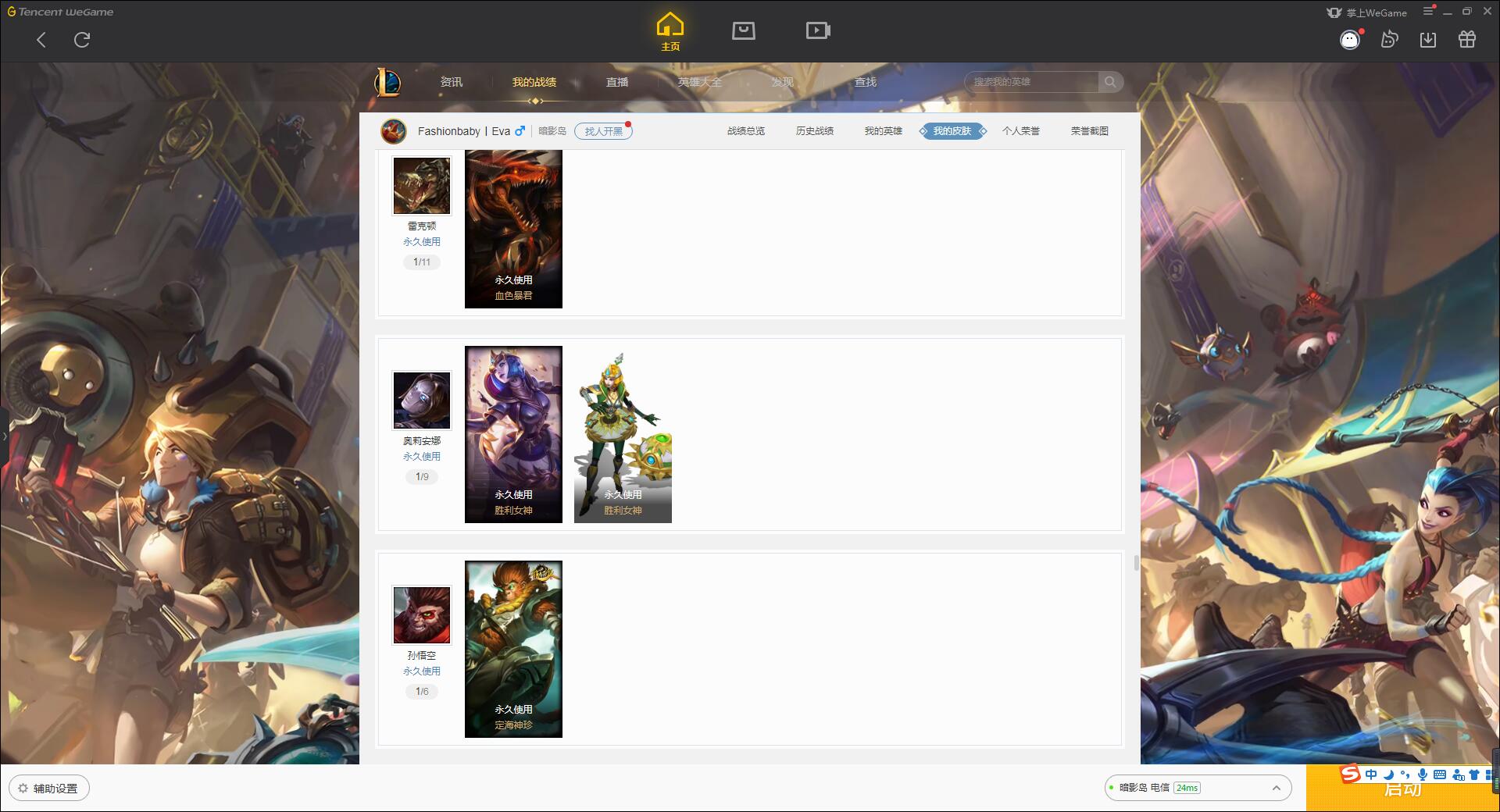This screenshot has height=812, width=1500.
Task: Open the 查找 search tab
Action: (866, 82)
